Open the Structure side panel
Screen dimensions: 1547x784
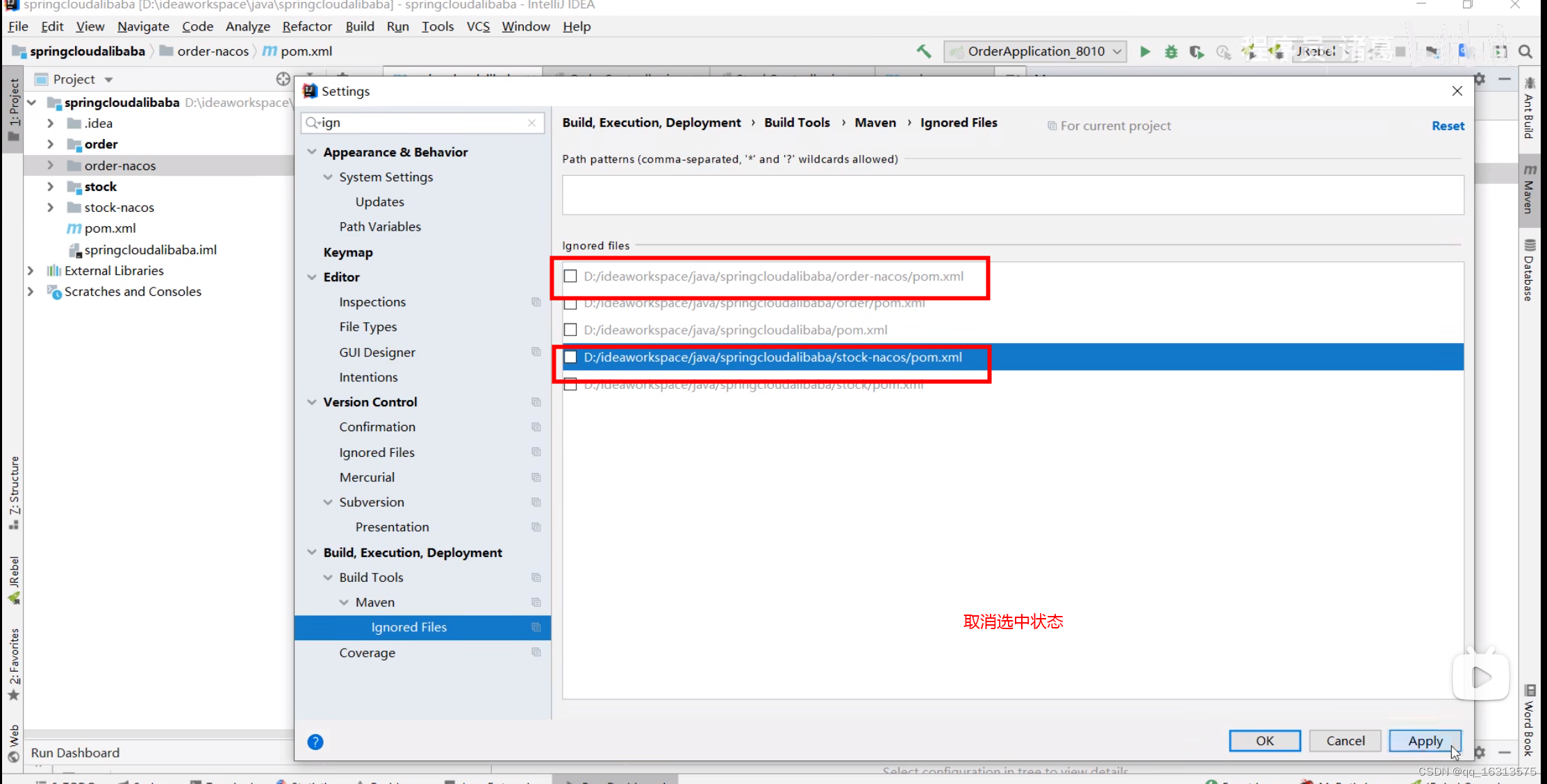click(x=14, y=492)
